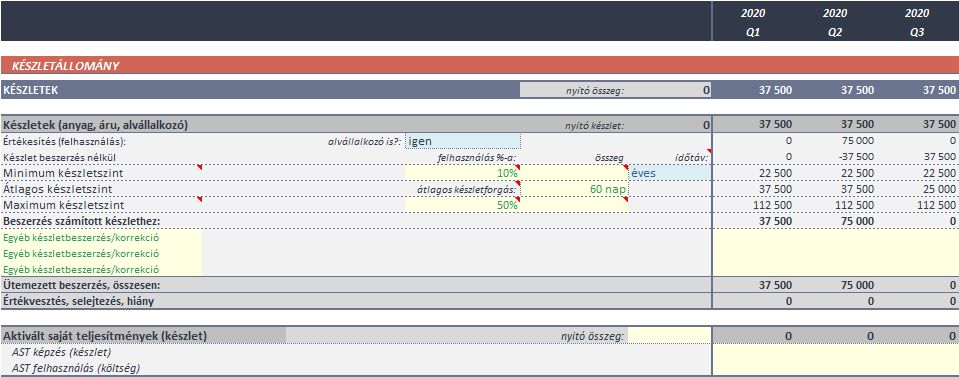Viewport: 959px width, 377px height.
Task: Open the 'éves' időtáv dropdown cell
Action: 670,173
